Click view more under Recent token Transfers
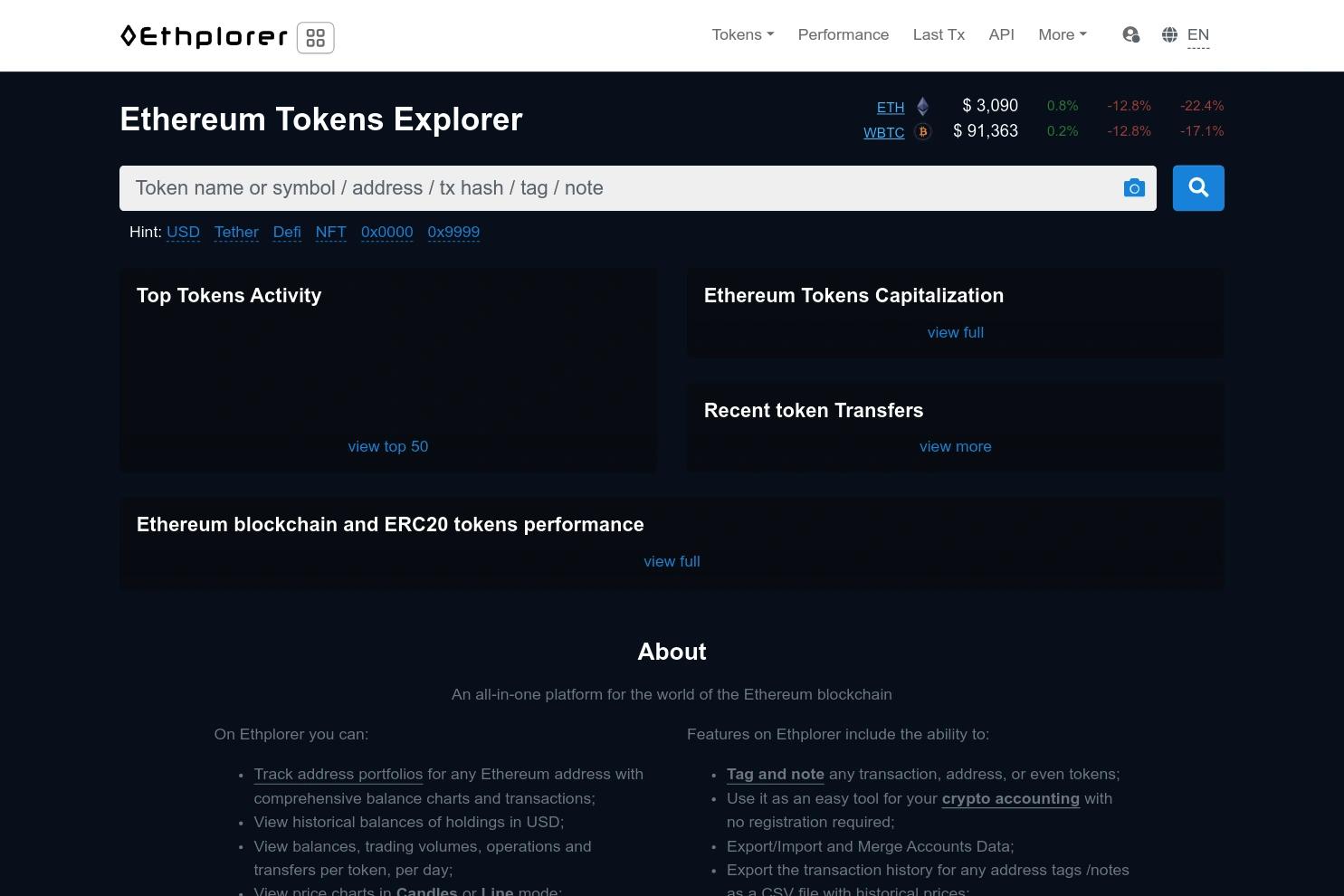1344x896 pixels. pyautogui.click(x=956, y=447)
